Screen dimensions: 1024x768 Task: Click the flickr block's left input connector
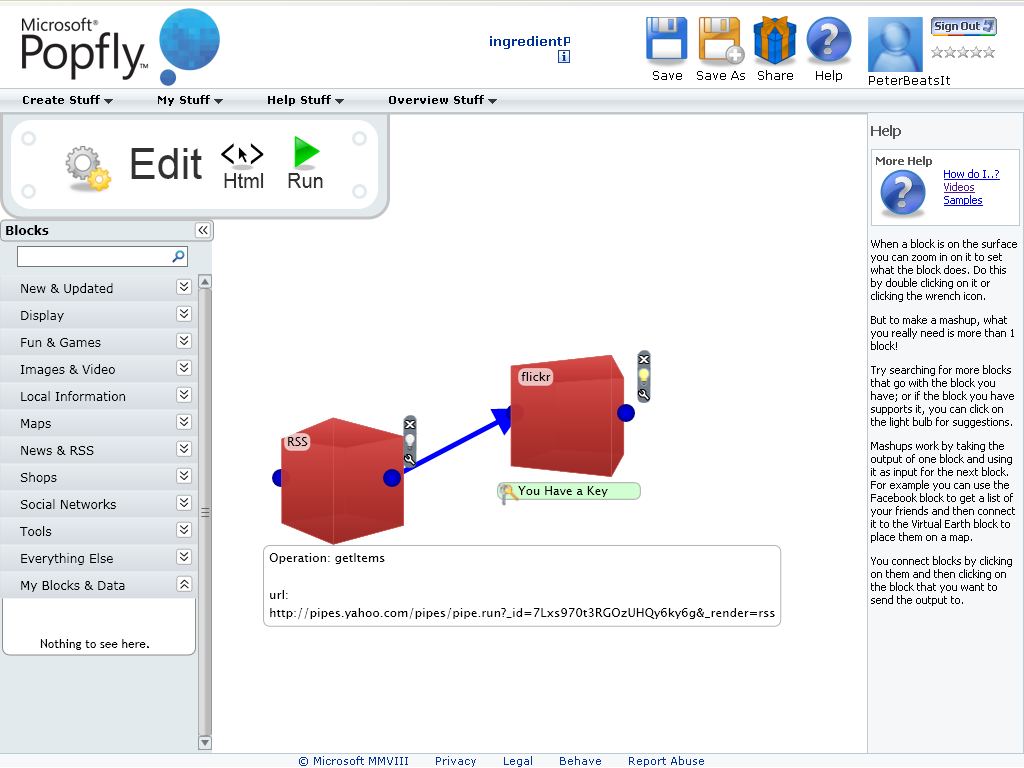[515, 413]
